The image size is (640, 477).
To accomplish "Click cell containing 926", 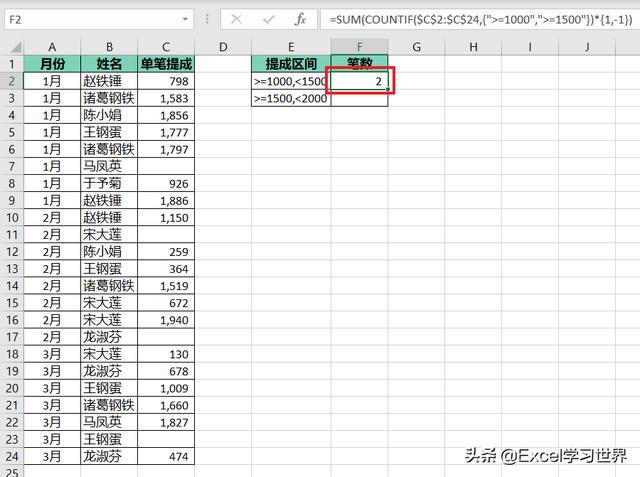I will [166, 184].
